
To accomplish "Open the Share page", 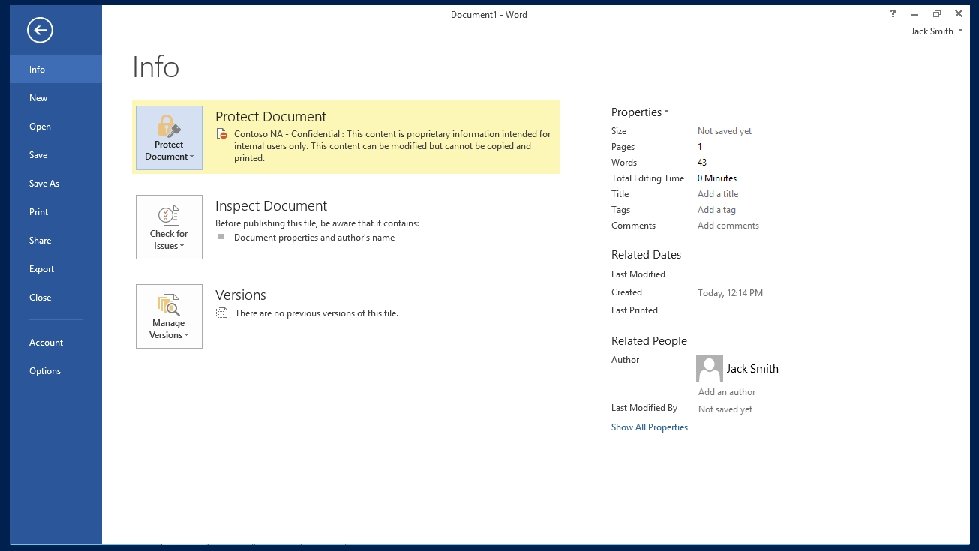I will [x=56, y=240].
